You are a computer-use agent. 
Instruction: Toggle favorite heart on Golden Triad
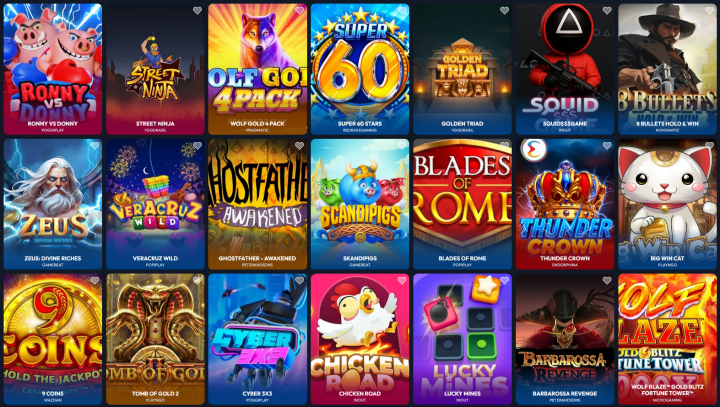pos(504,11)
